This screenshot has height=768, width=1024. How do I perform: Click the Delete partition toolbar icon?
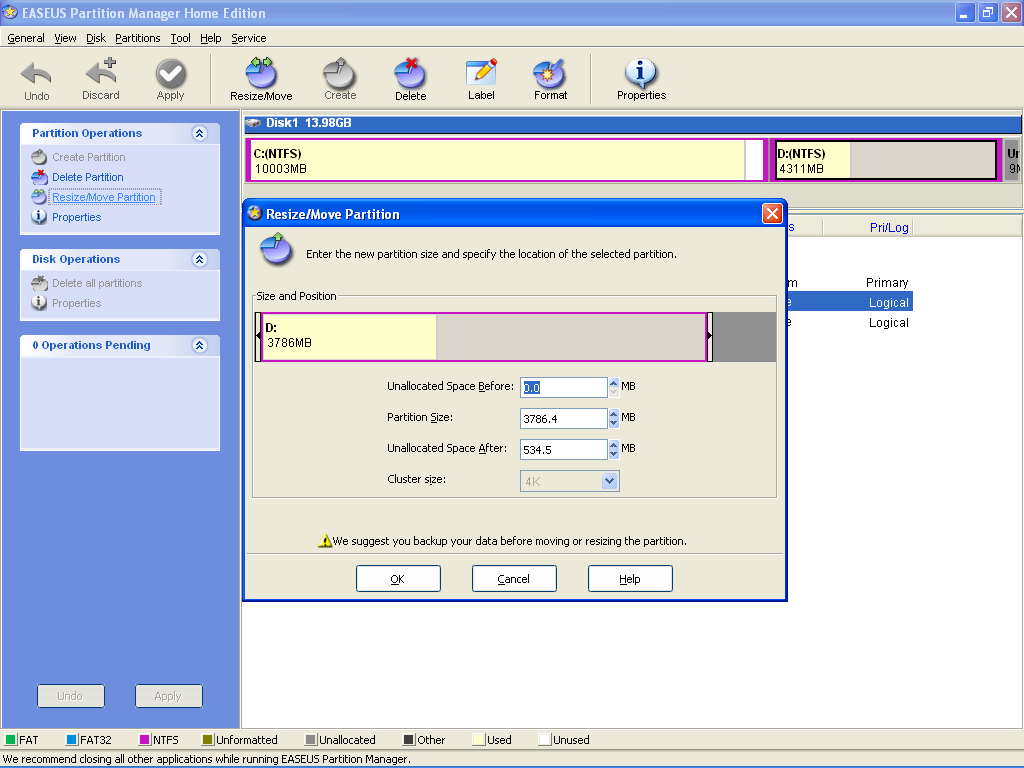coord(410,78)
